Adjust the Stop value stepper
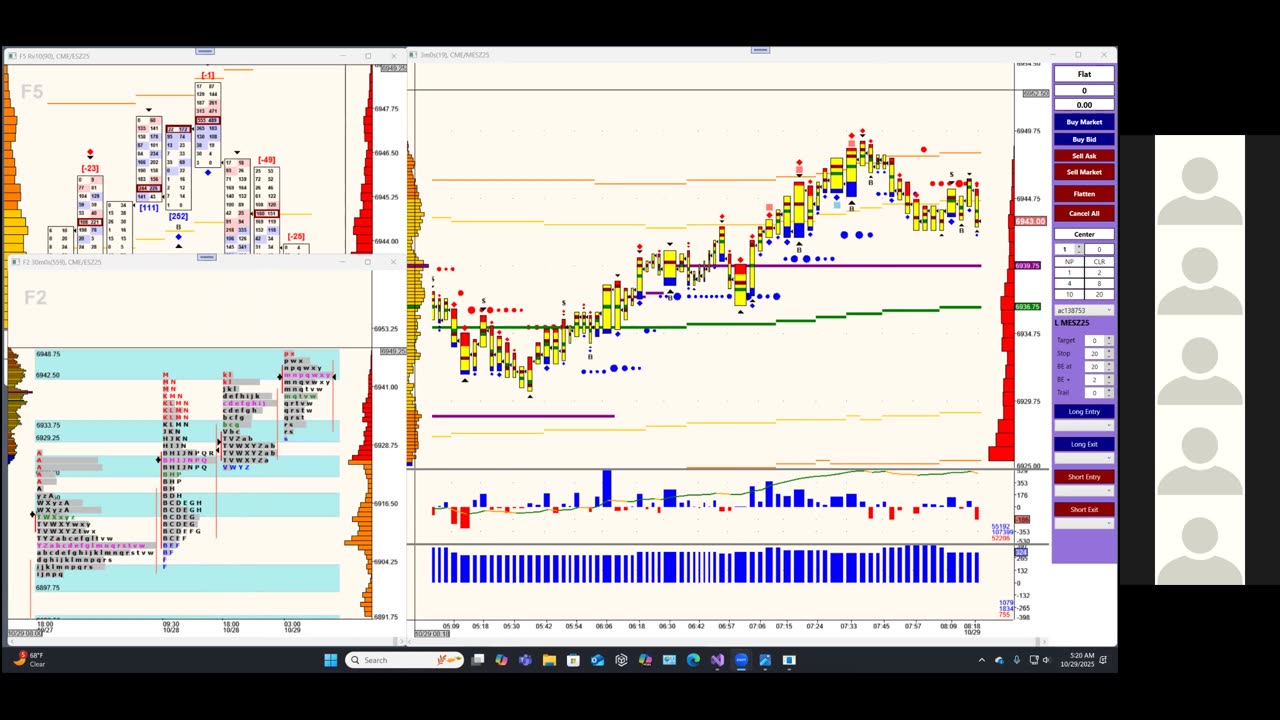The height and width of the screenshot is (720, 1280). (1109, 353)
